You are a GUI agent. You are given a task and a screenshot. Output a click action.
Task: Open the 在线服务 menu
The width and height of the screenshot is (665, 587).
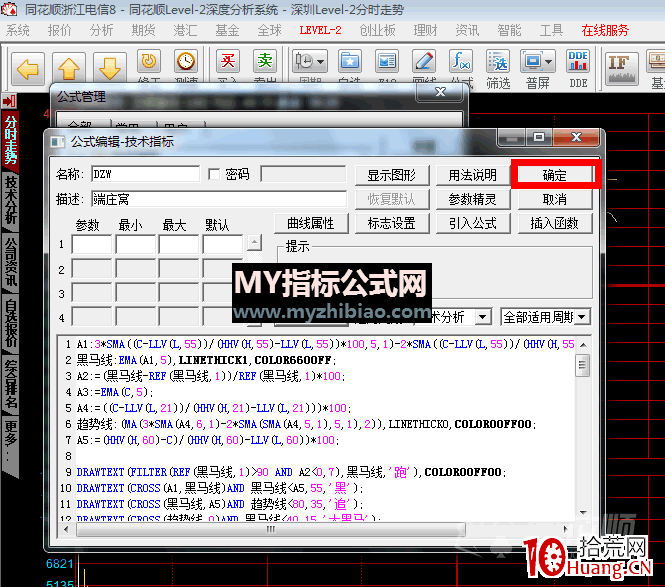[x=605, y=30]
